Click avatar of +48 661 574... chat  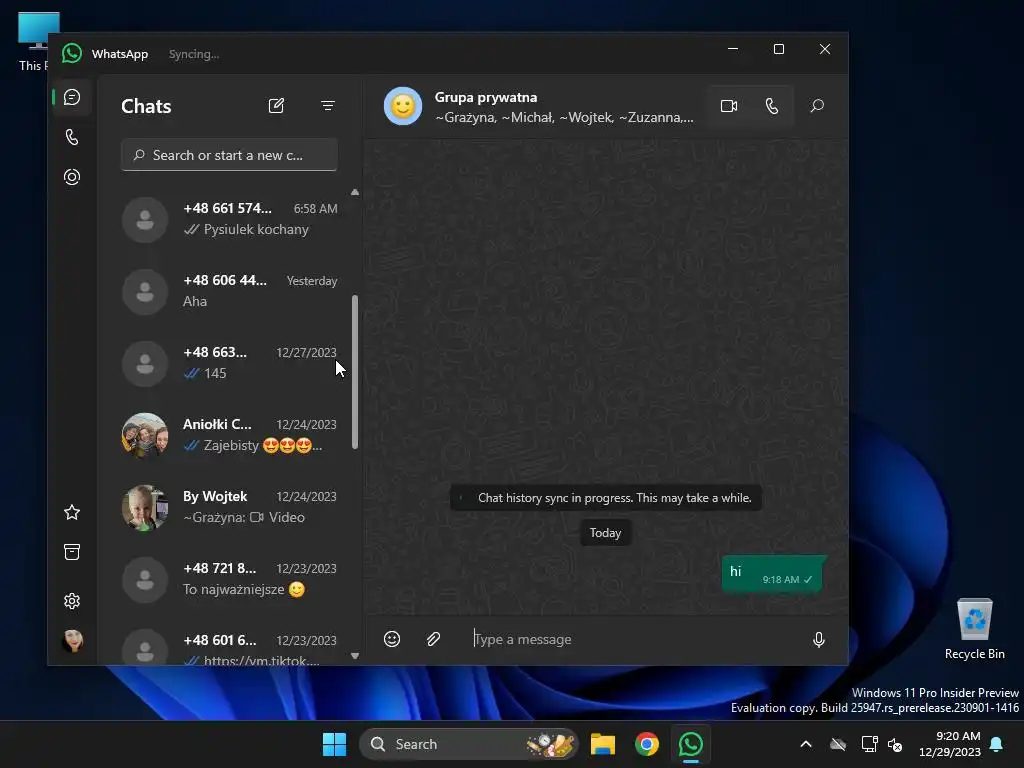pyautogui.click(x=145, y=220)
